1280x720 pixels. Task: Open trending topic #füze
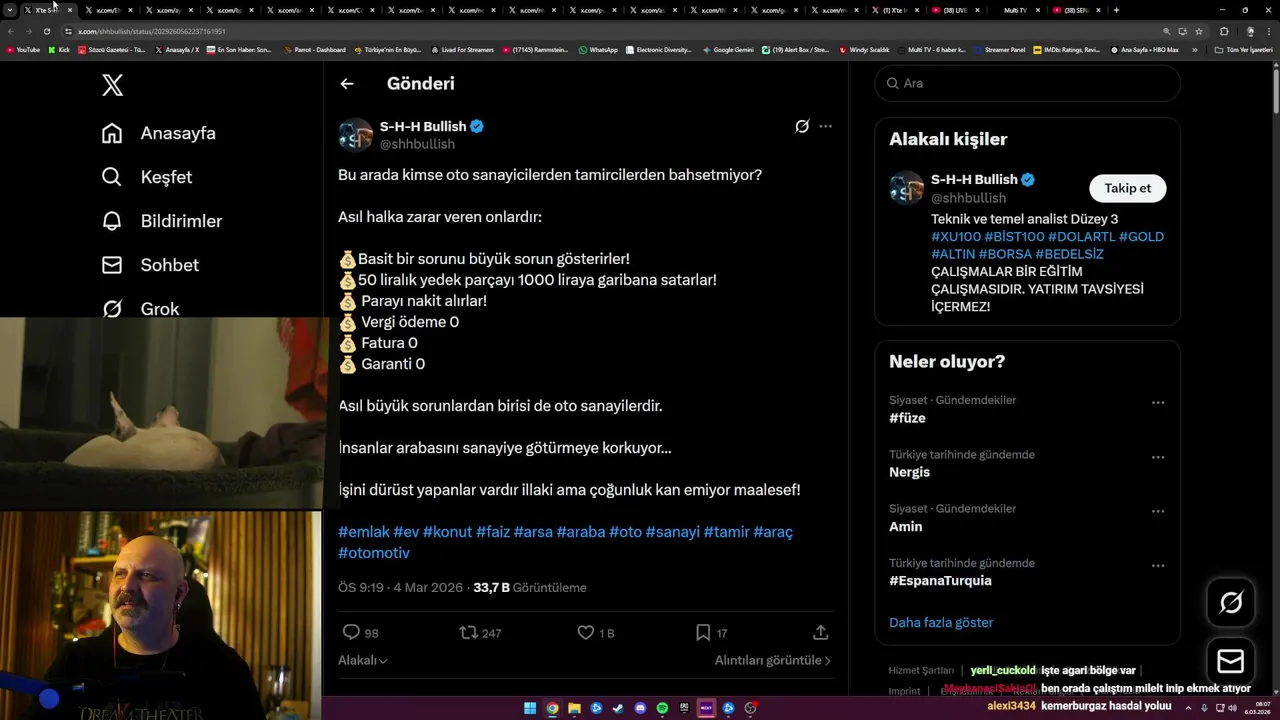(x=907, y=418)
